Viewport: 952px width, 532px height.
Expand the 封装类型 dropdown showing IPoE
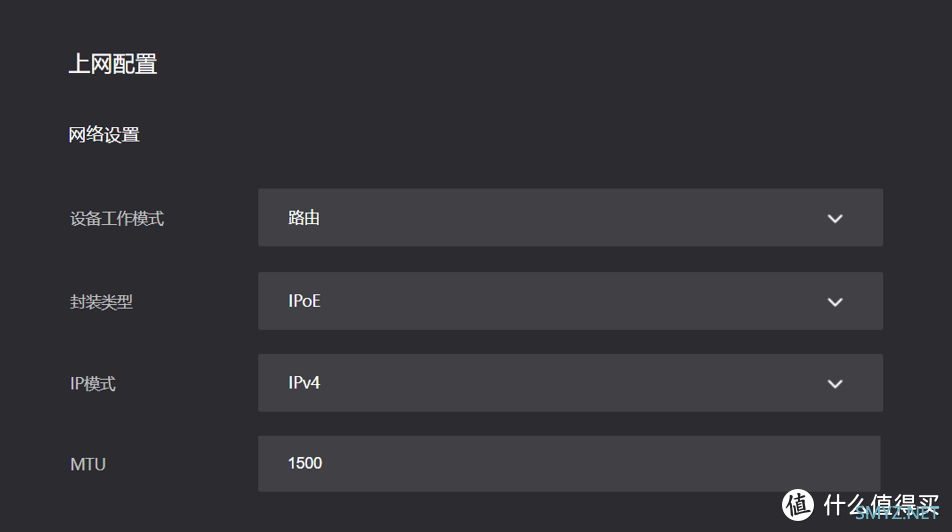(570, 301)
